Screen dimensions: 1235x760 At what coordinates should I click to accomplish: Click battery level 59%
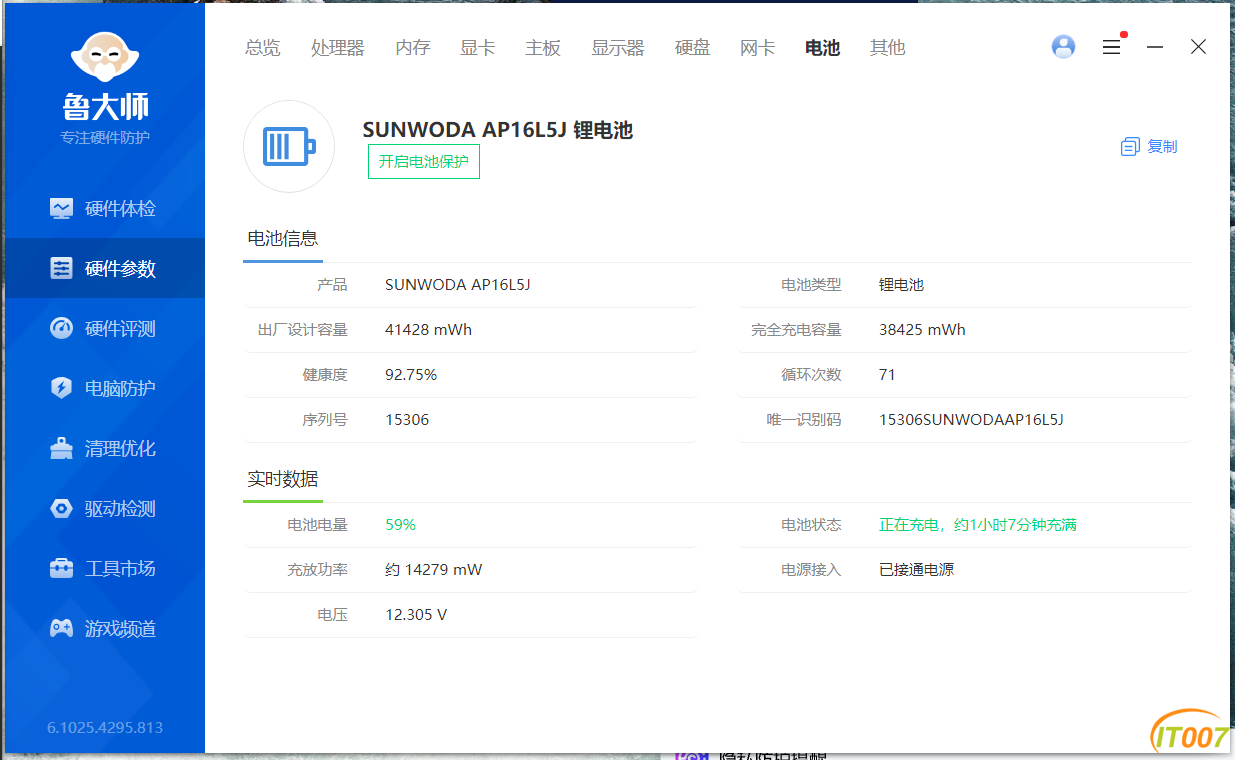pyautogui.click(x=400, y=525)
